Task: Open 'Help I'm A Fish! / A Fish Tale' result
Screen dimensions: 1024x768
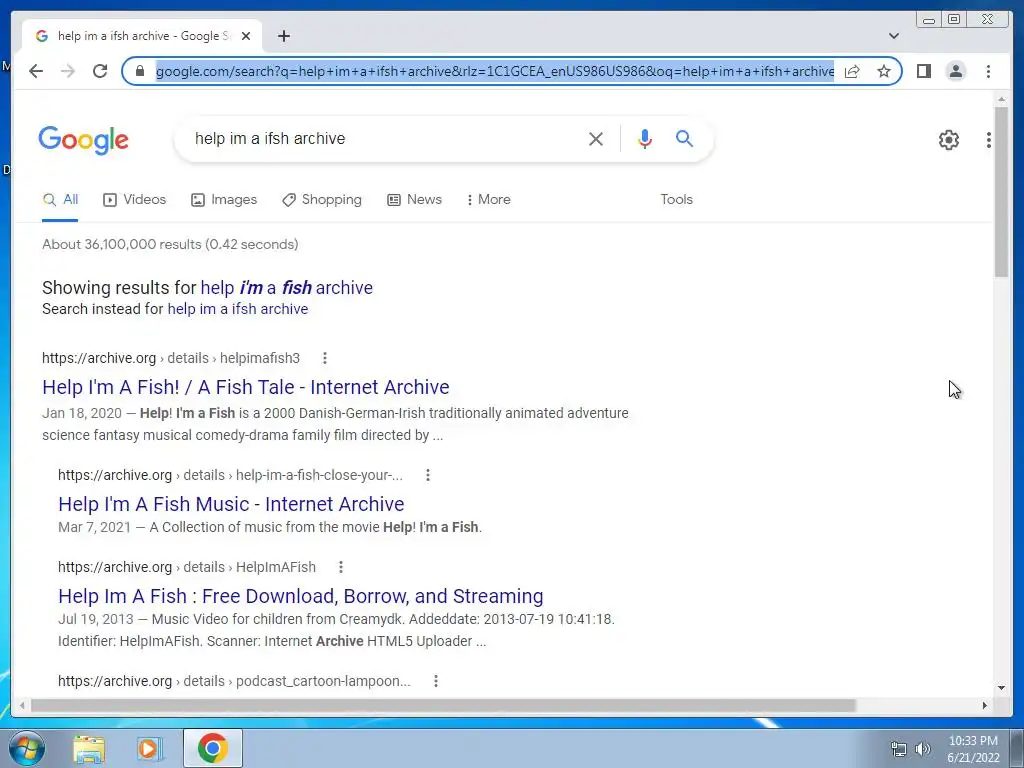Action: 246,387
